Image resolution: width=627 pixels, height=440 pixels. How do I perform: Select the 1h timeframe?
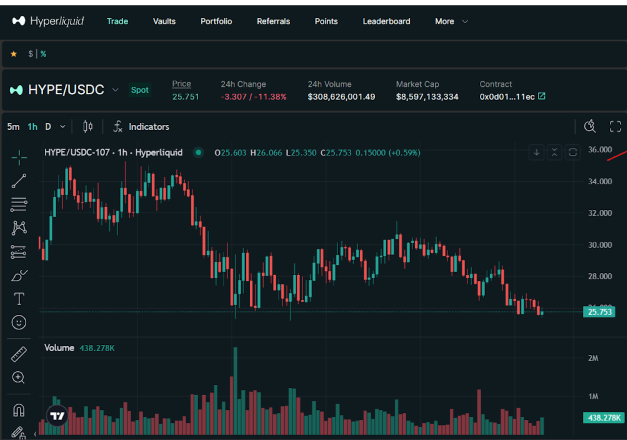32,127
